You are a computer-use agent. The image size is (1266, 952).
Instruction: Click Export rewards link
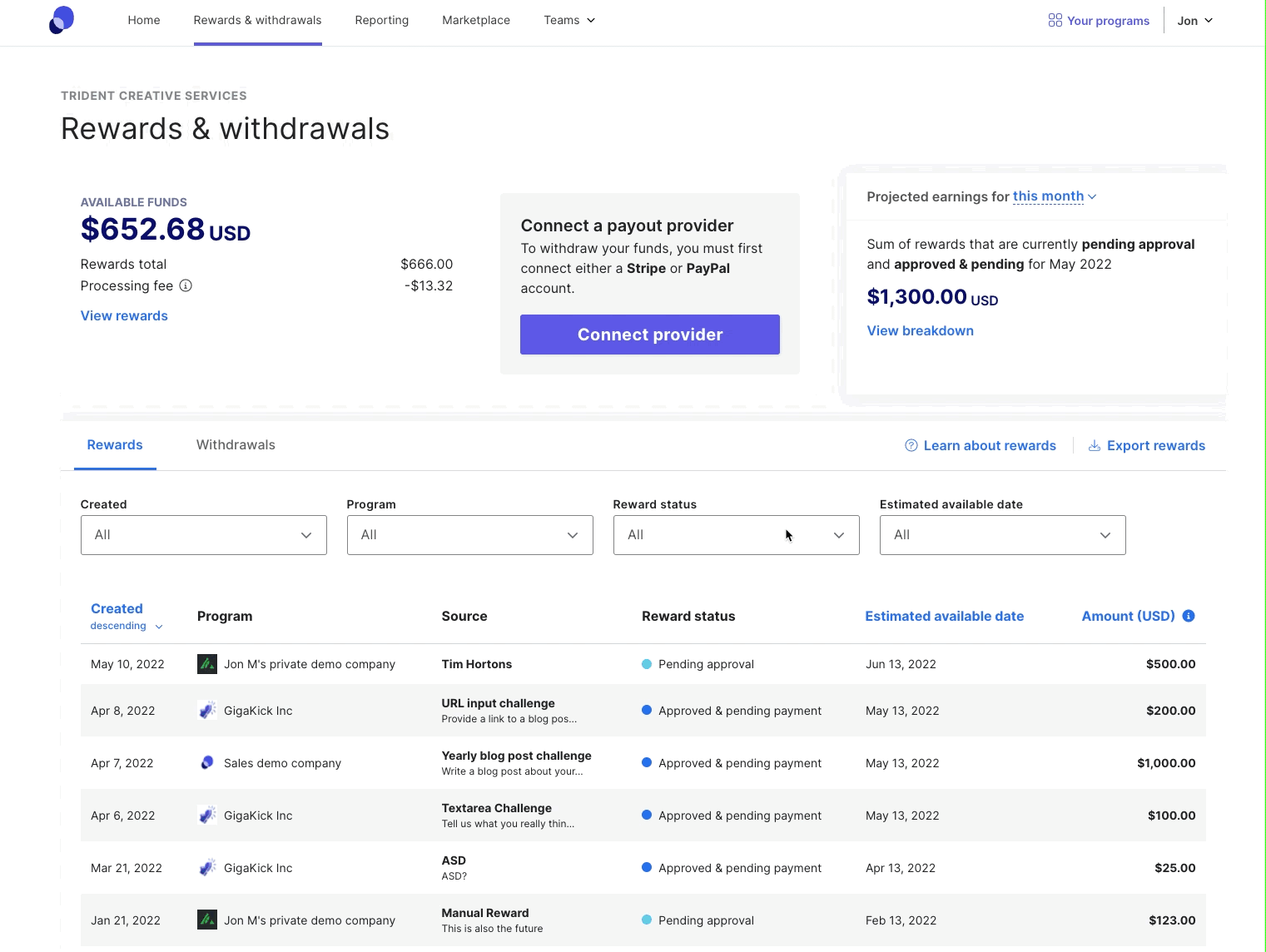pos(1156,445)
